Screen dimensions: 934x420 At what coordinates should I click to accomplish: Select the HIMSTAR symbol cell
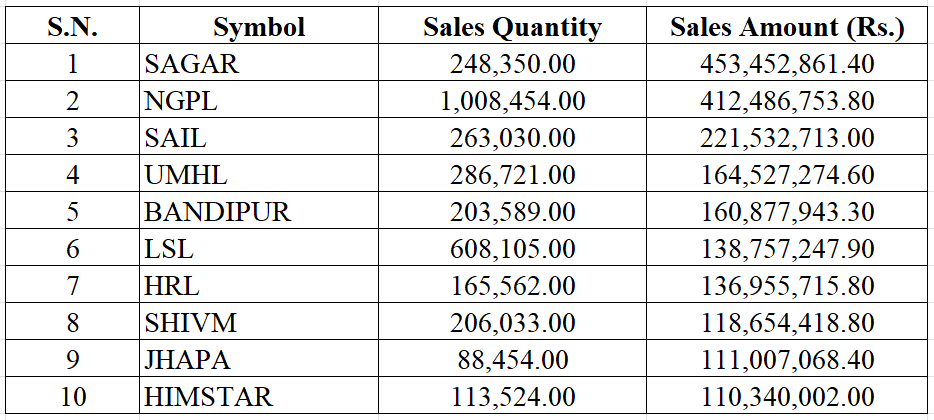click(208, 397)
